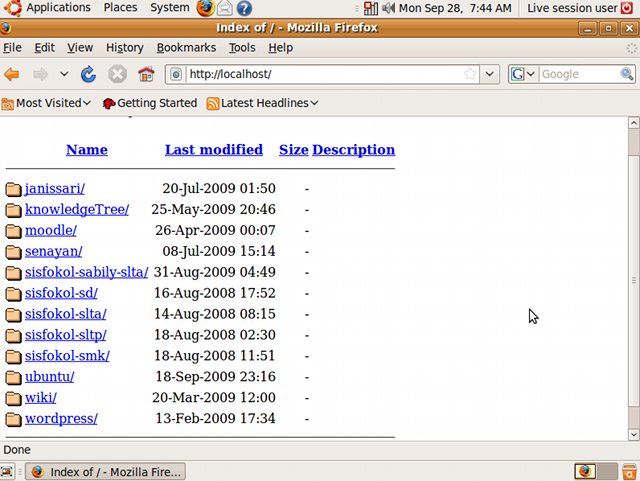
Task: Click the Google search box
Action: 579,74
